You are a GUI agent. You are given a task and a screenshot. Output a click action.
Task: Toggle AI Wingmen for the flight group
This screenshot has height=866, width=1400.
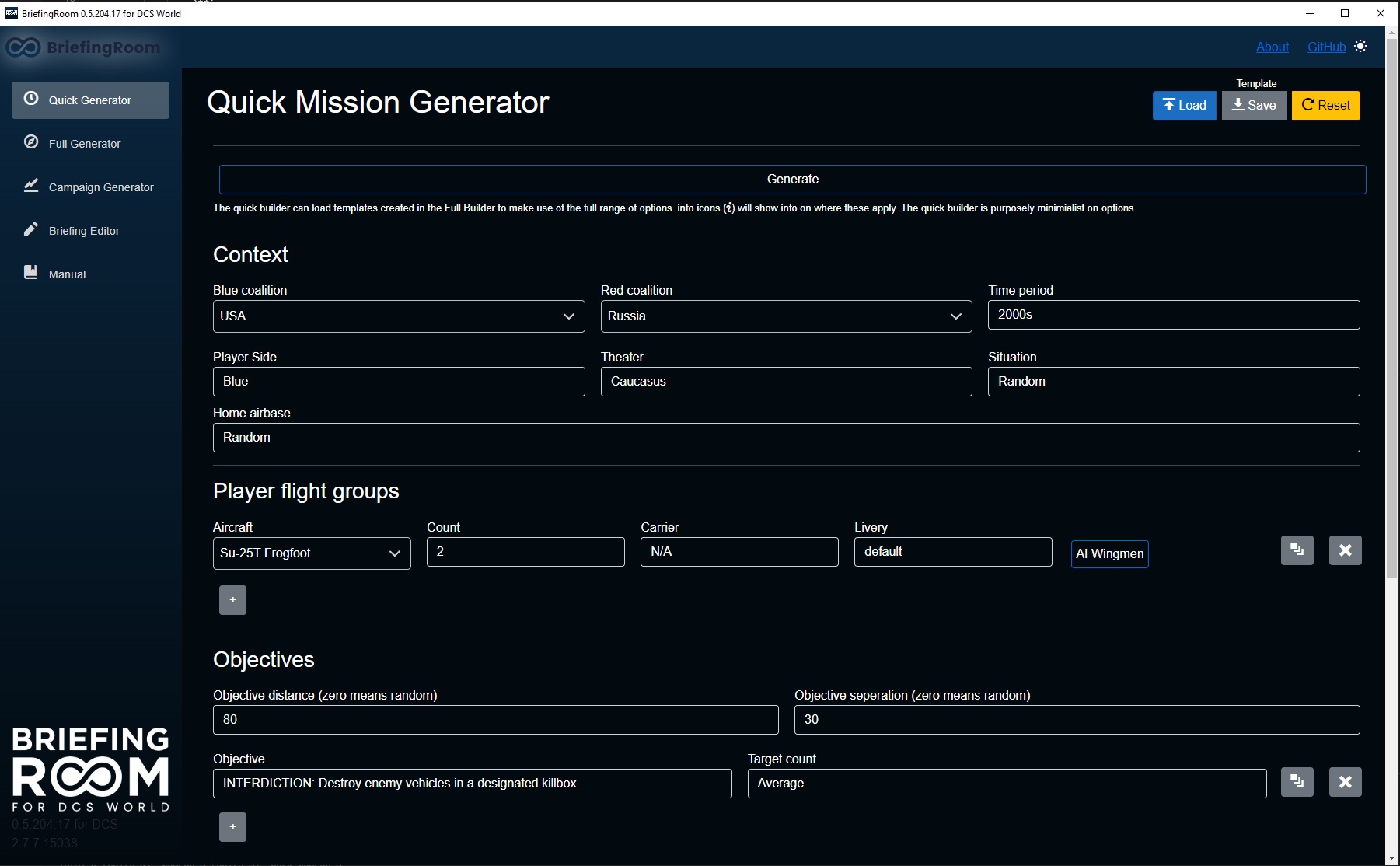click(1109, 553)
